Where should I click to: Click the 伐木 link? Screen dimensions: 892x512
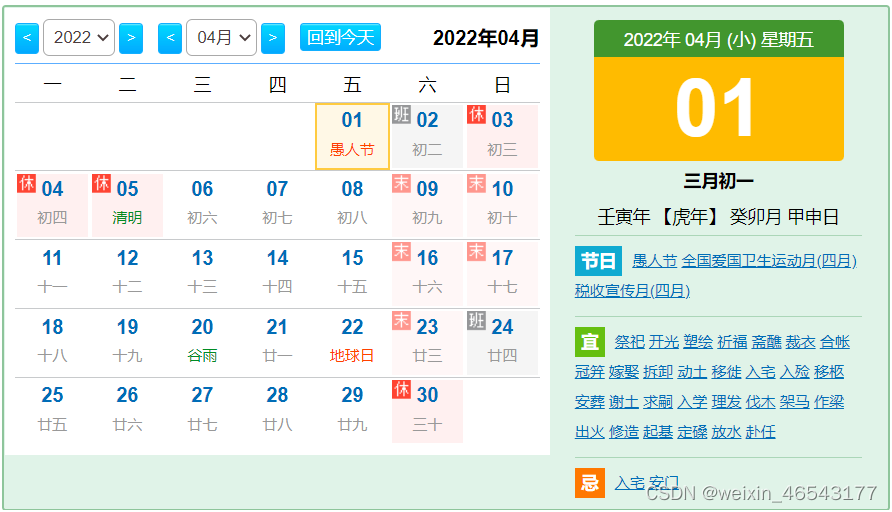point(761,402)
